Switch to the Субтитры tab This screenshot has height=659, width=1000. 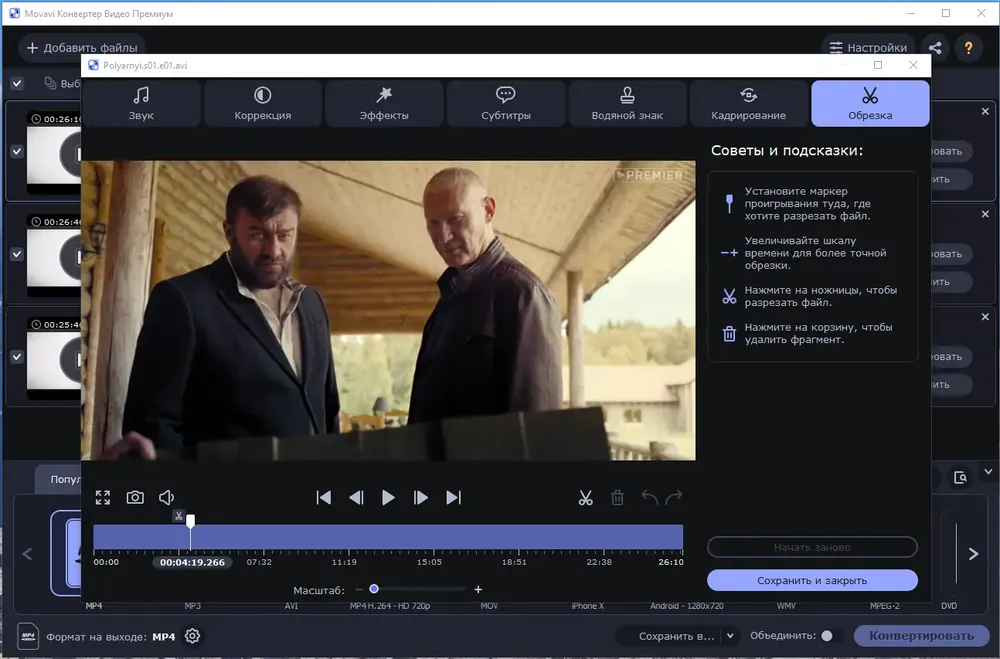tap(506, 103)
